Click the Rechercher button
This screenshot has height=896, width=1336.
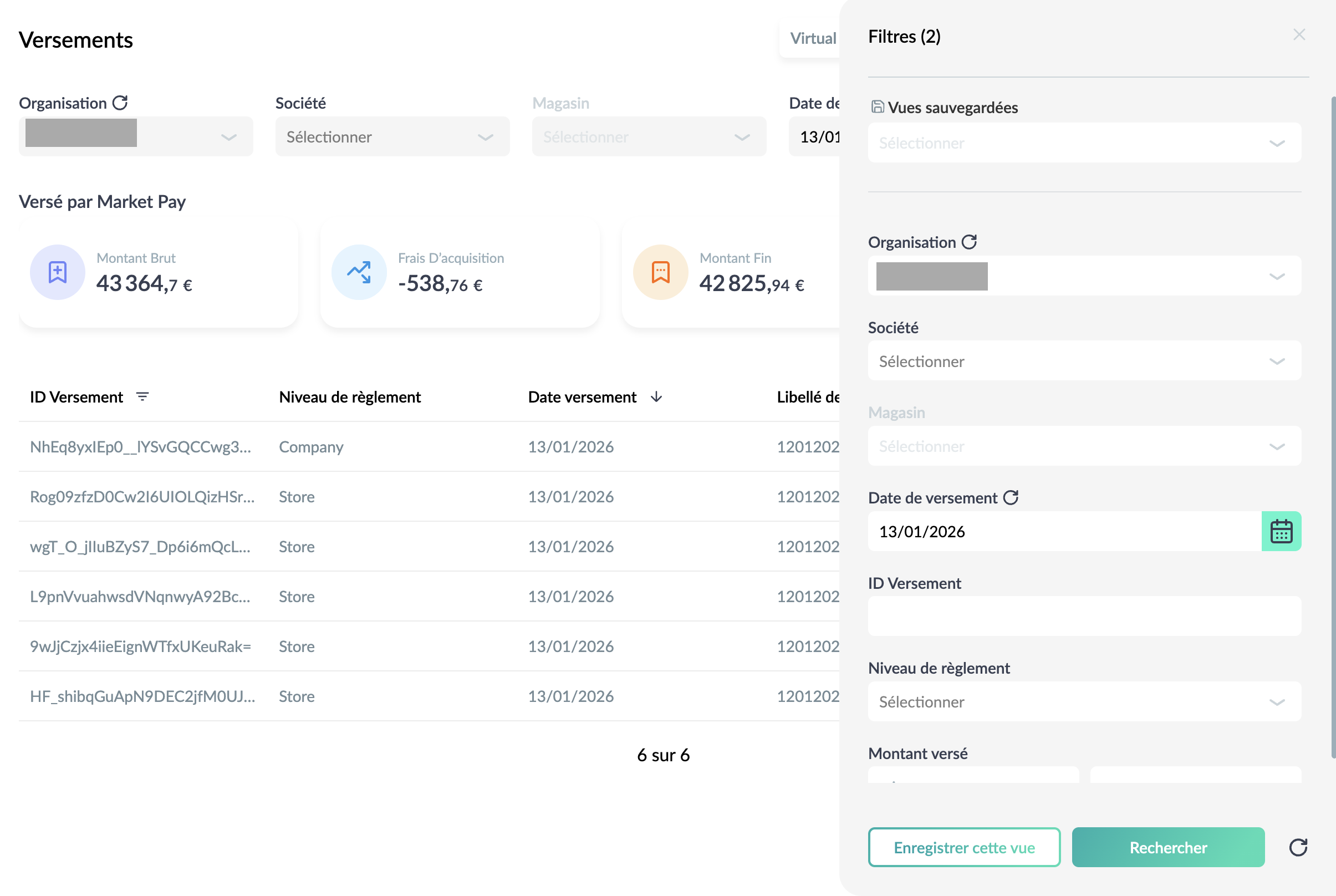(x=1167, y=847)
